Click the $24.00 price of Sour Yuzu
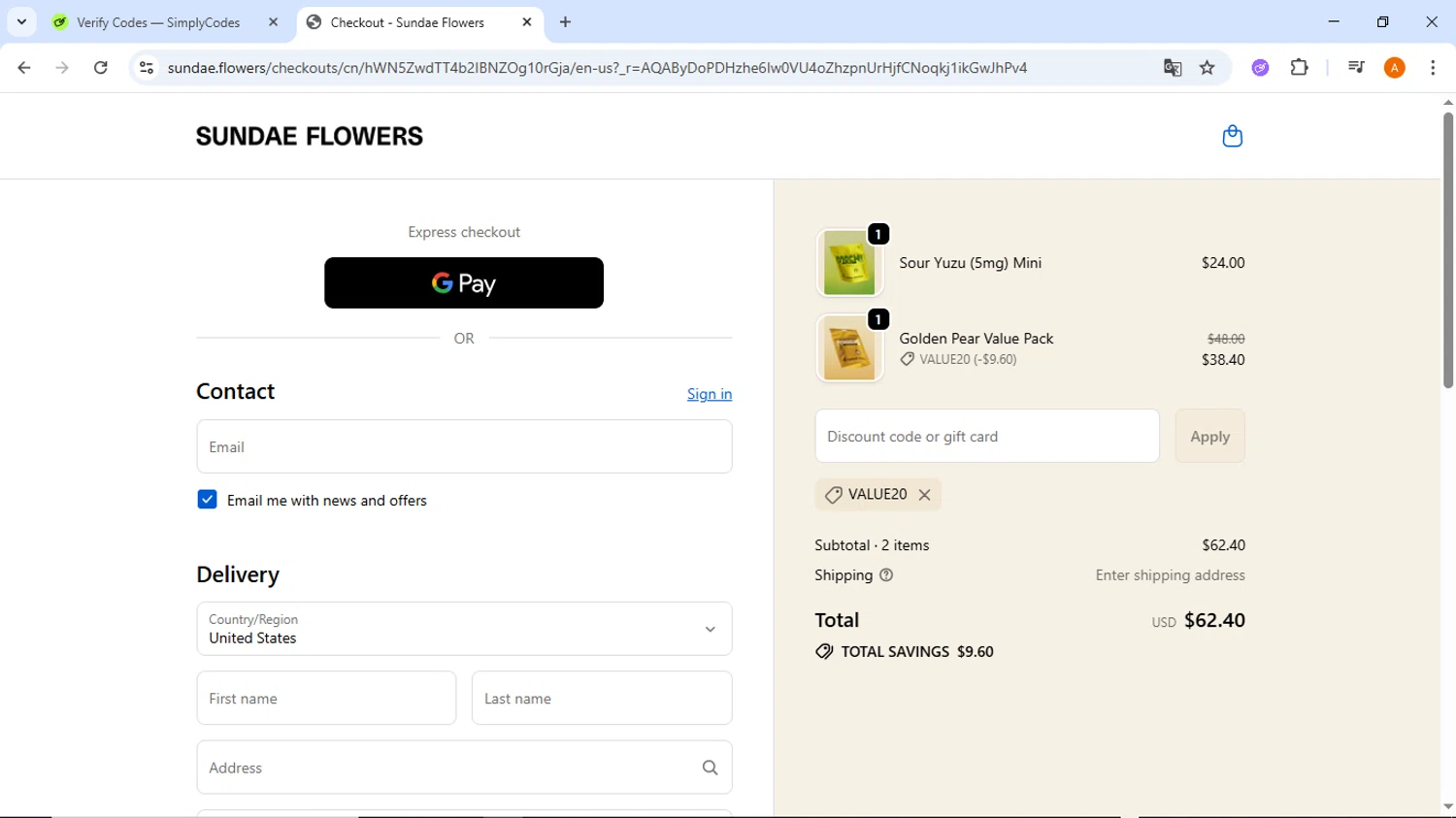The width and height of the screenshot is (1456, 818). point(1223,263)
